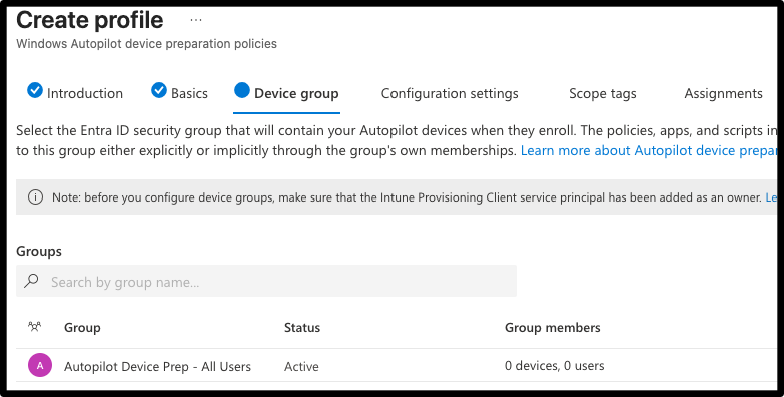Go to the Introduction tab
This screenshot has height=397, width=784.
coord(84,94)
